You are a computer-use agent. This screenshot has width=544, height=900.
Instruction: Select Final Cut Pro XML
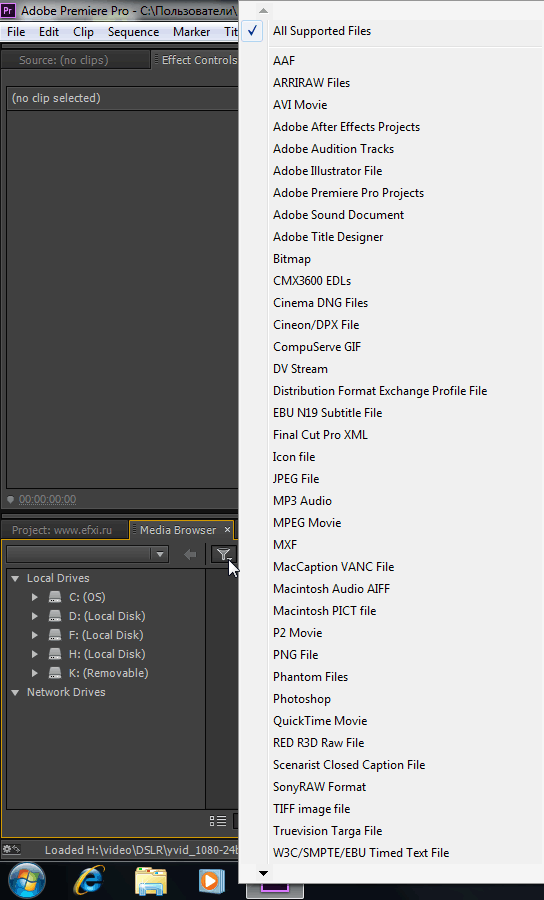click(320, 435)
